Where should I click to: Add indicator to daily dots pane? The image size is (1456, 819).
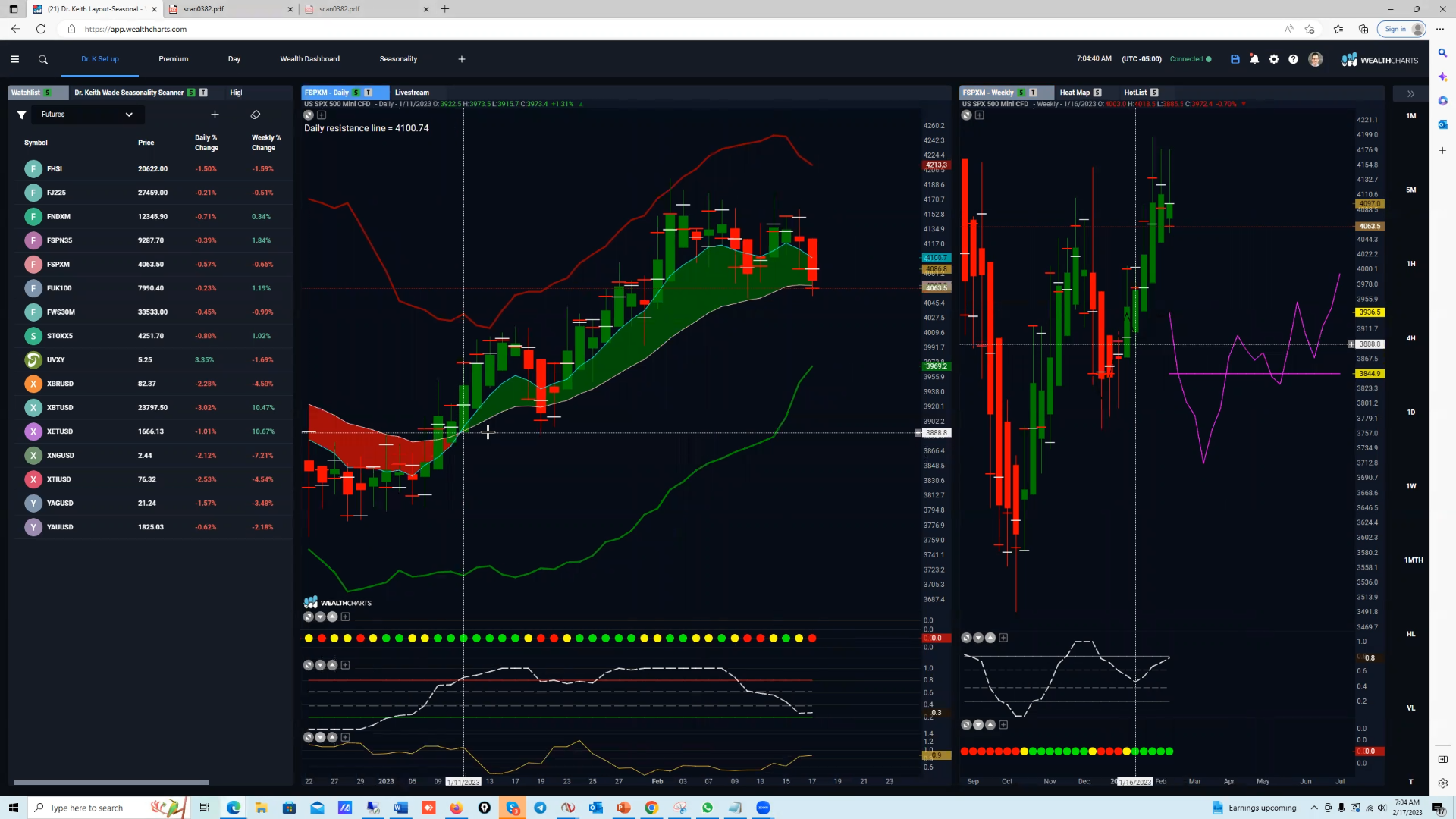(345, 617)
